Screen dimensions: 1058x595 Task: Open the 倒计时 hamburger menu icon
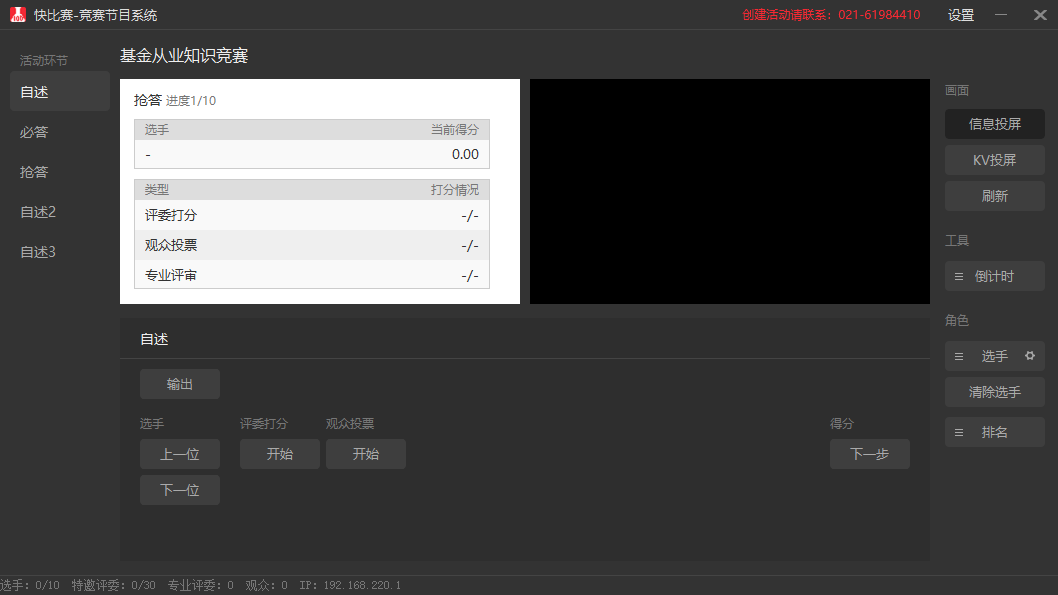(x=959, y=277)
